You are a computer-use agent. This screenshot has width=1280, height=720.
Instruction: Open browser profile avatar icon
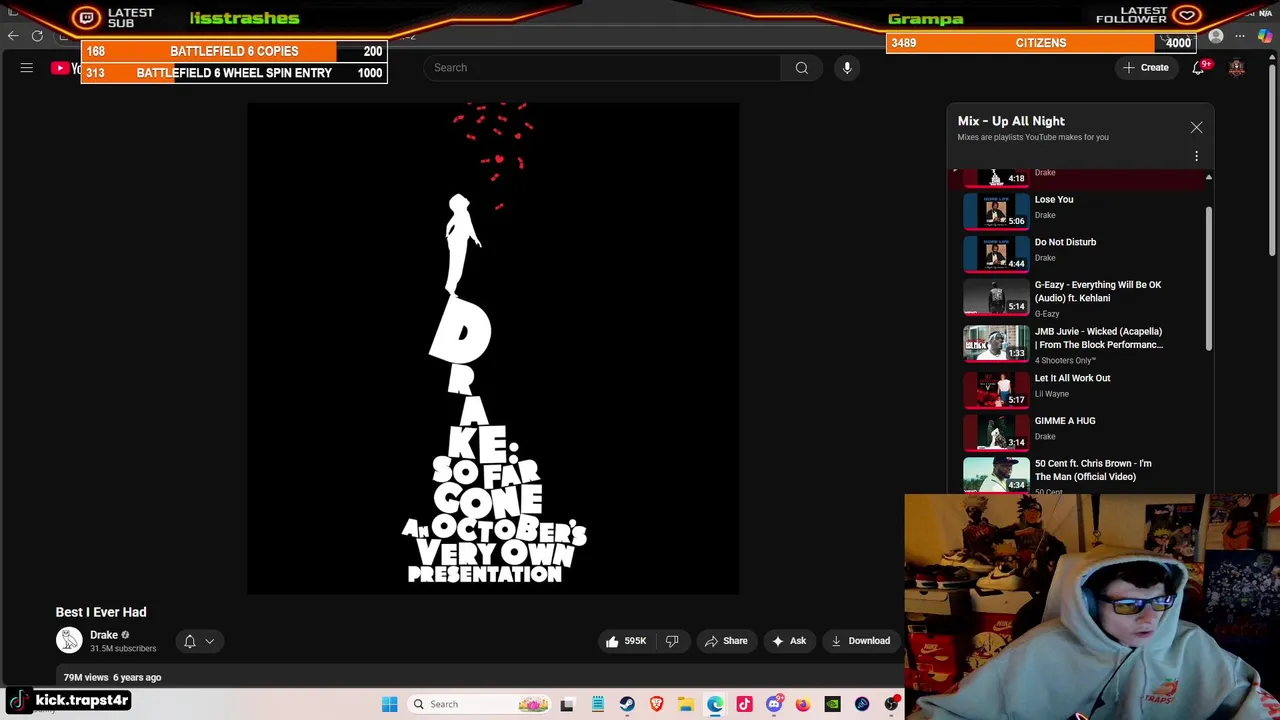click(1216, 37)
